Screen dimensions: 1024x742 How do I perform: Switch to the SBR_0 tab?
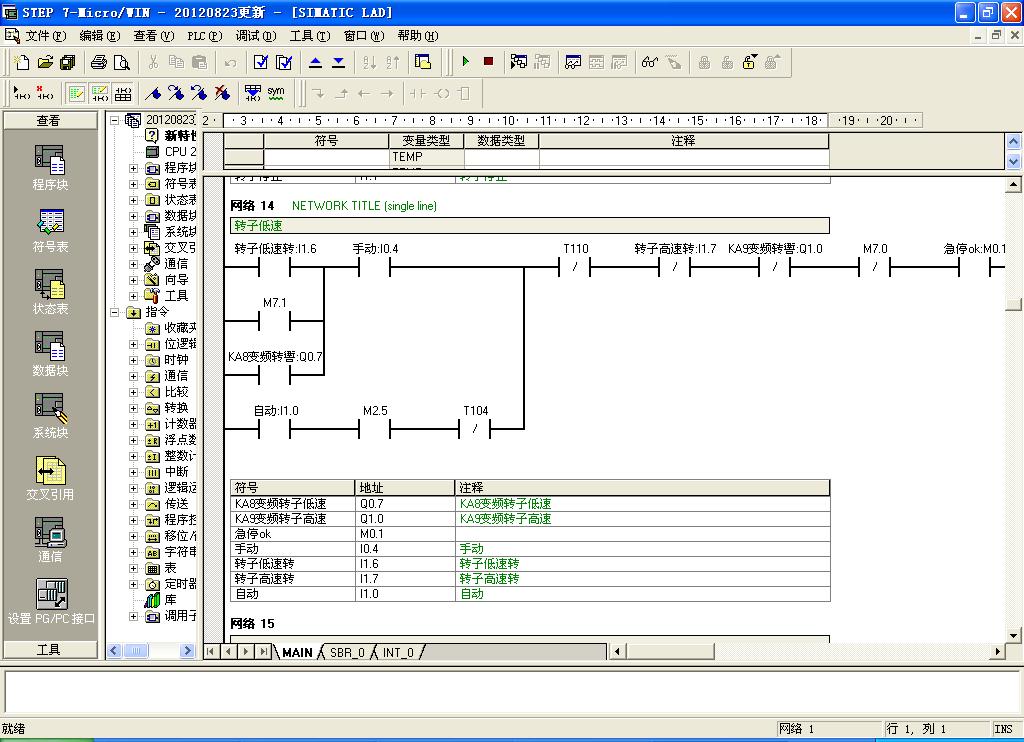coord(347,652)
